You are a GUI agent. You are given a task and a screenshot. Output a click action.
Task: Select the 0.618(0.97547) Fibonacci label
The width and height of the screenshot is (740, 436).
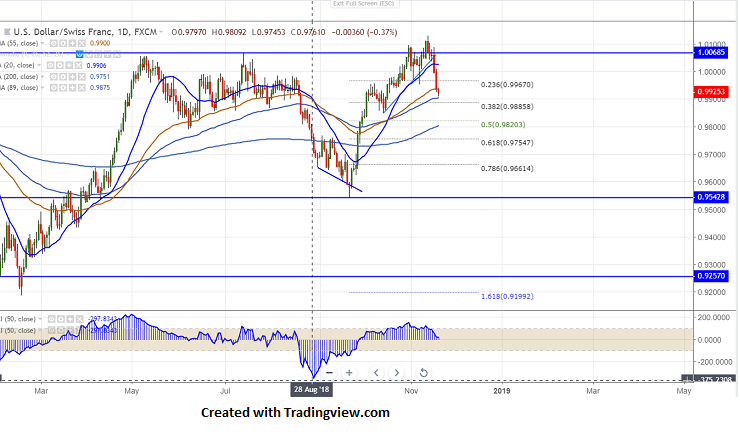507,143
